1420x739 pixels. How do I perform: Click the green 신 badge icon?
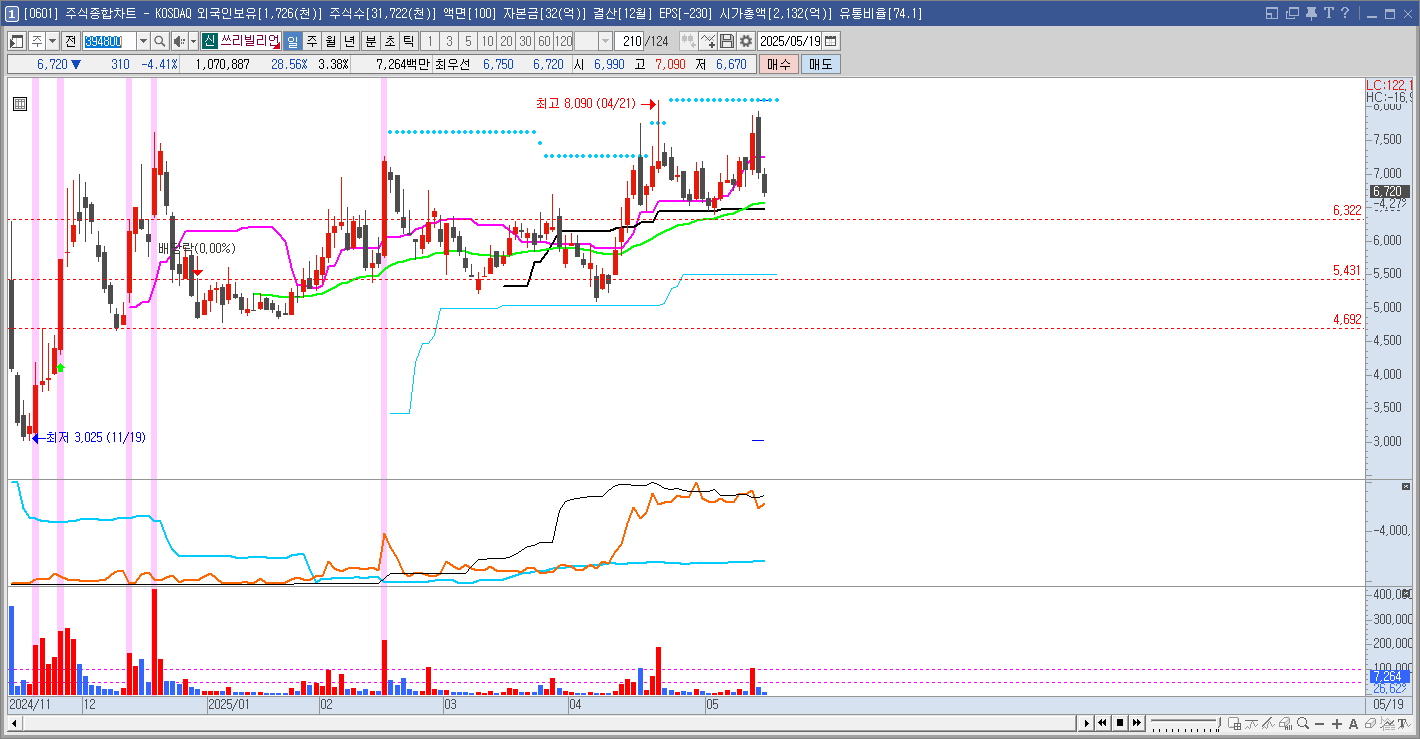tap(209, 41)
